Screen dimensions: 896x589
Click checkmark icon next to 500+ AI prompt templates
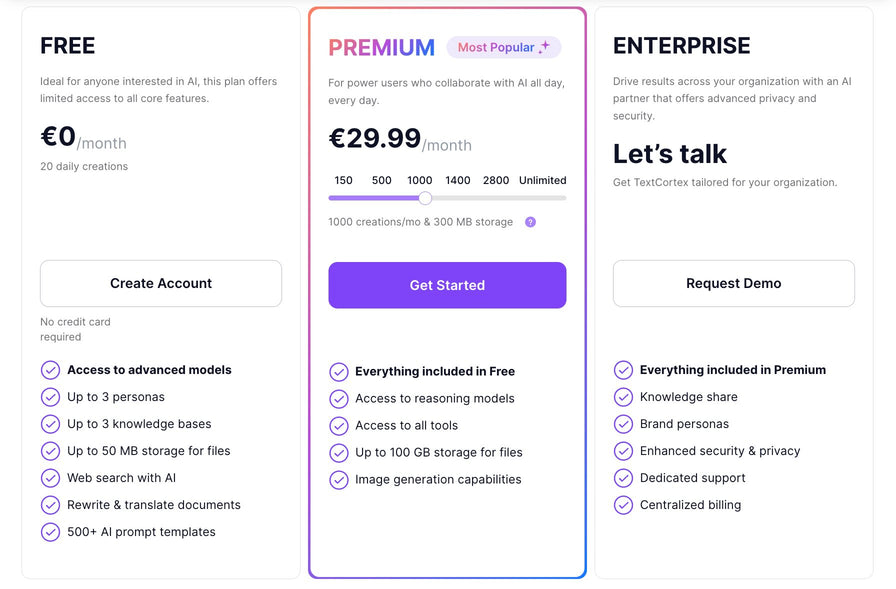50,532
